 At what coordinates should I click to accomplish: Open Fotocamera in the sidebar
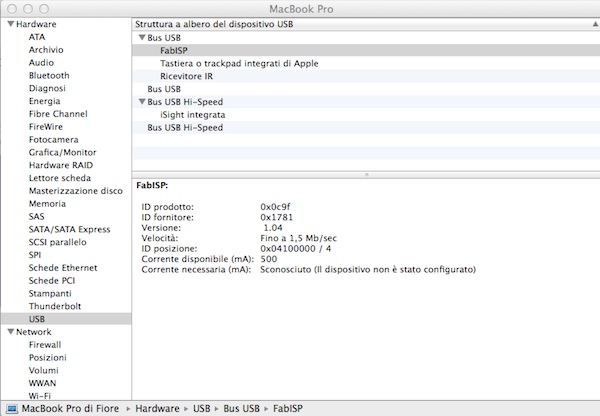click(x=54, y=139)
